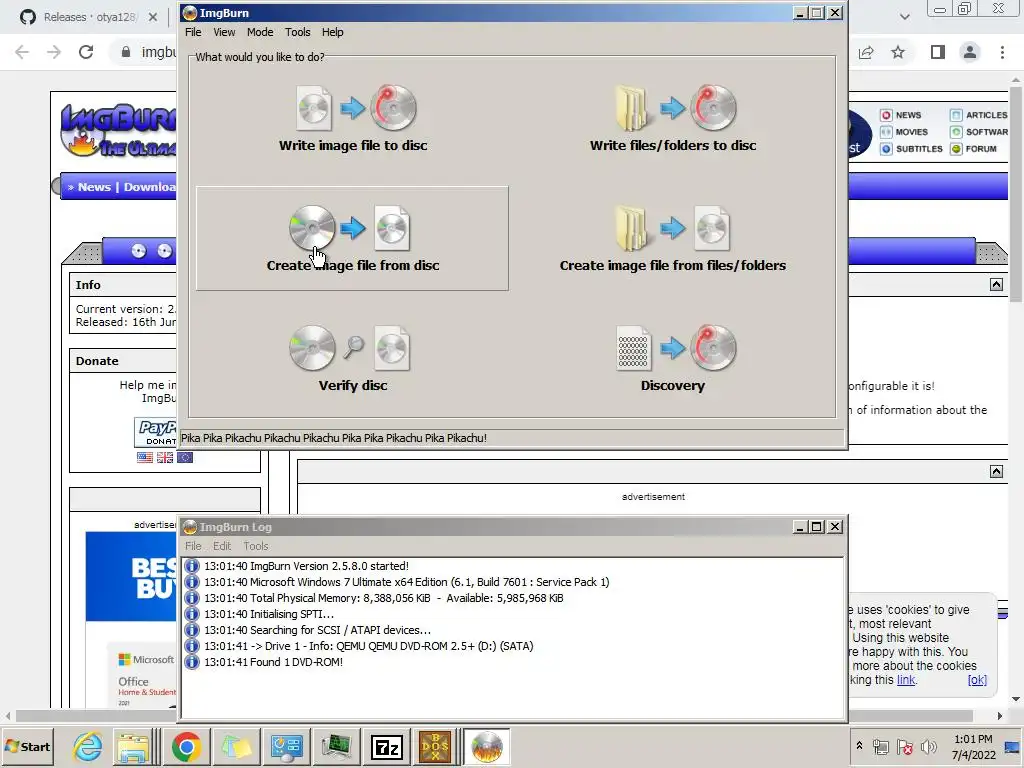This screenshot has height=768, width=1024.
Task: Click Action Center flag tray icon
Action: click(x=904, y=746)
